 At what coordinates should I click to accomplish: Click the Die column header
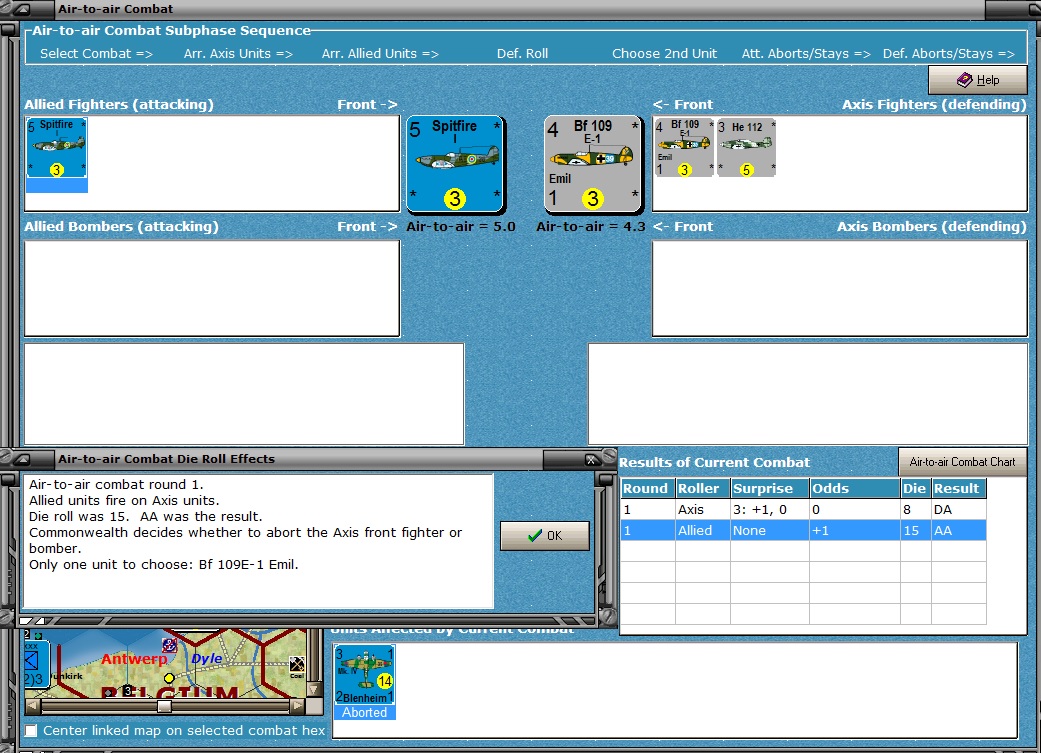pyautogui.click(x=916, y=488)
